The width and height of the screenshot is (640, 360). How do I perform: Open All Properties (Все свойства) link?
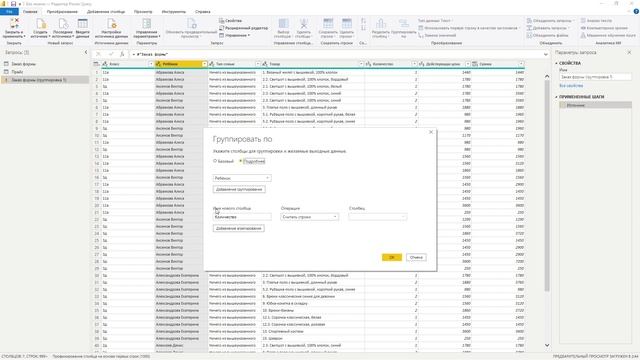tap(571, 86)
